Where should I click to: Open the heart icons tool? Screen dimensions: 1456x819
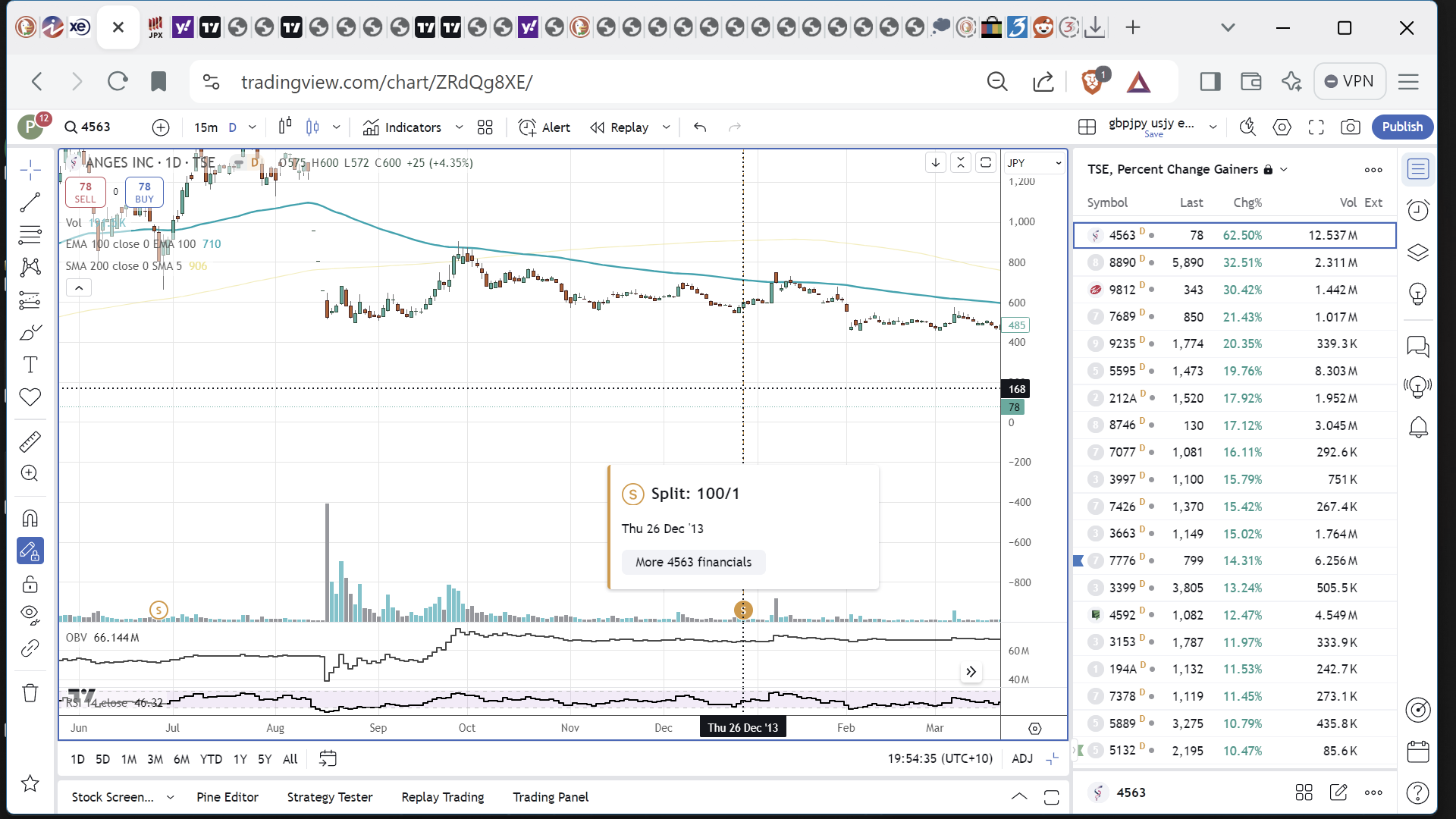coord(30,397)
